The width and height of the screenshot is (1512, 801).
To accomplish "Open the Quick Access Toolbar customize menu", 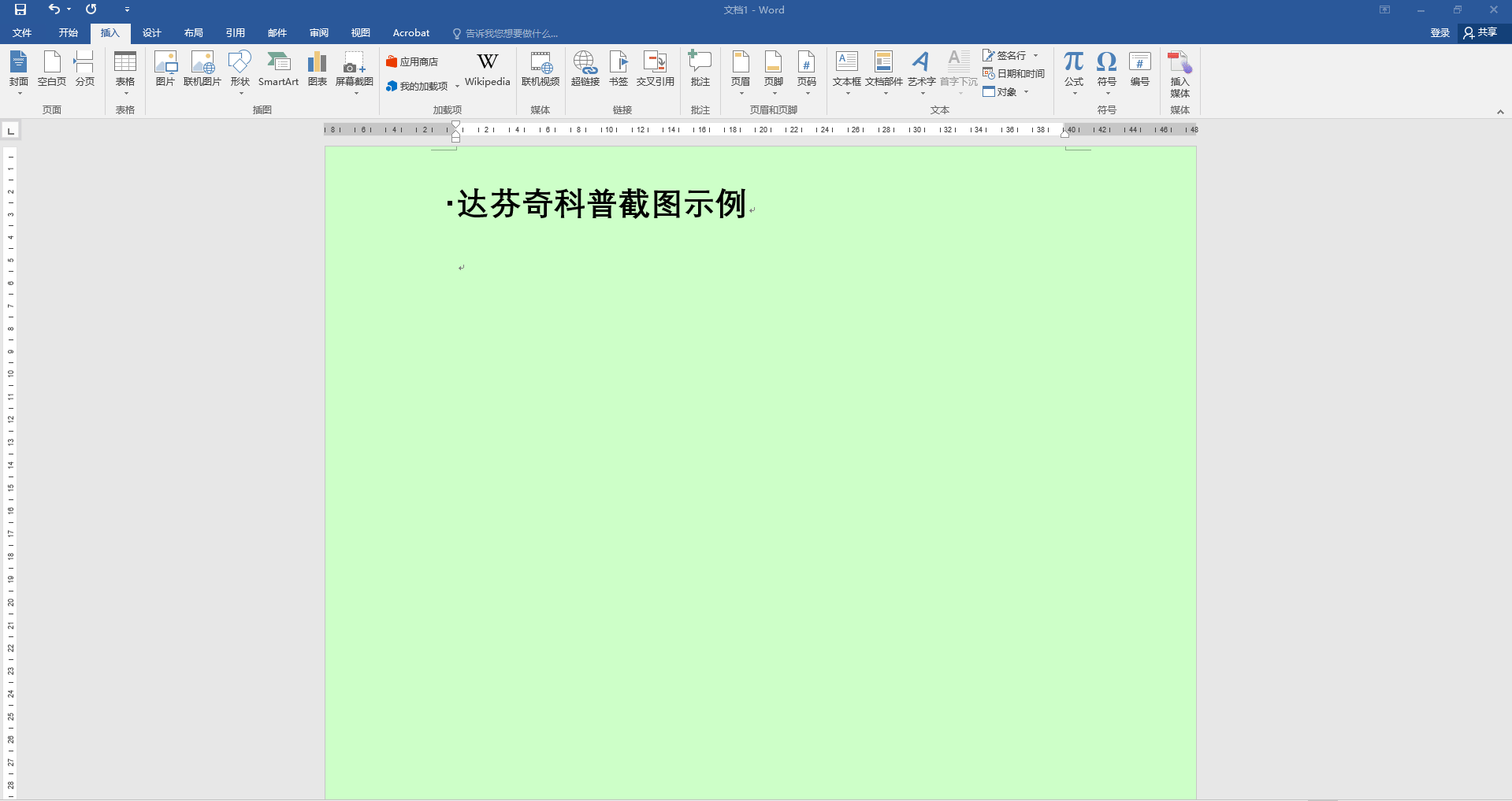I will coord(127,9).
